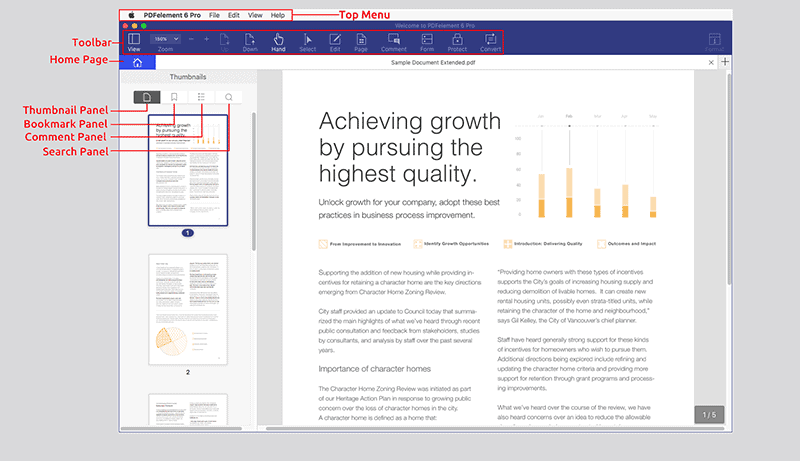Click 'Introduction: Delivering Quality' link
800x461 pixels.
coord(543,244)
